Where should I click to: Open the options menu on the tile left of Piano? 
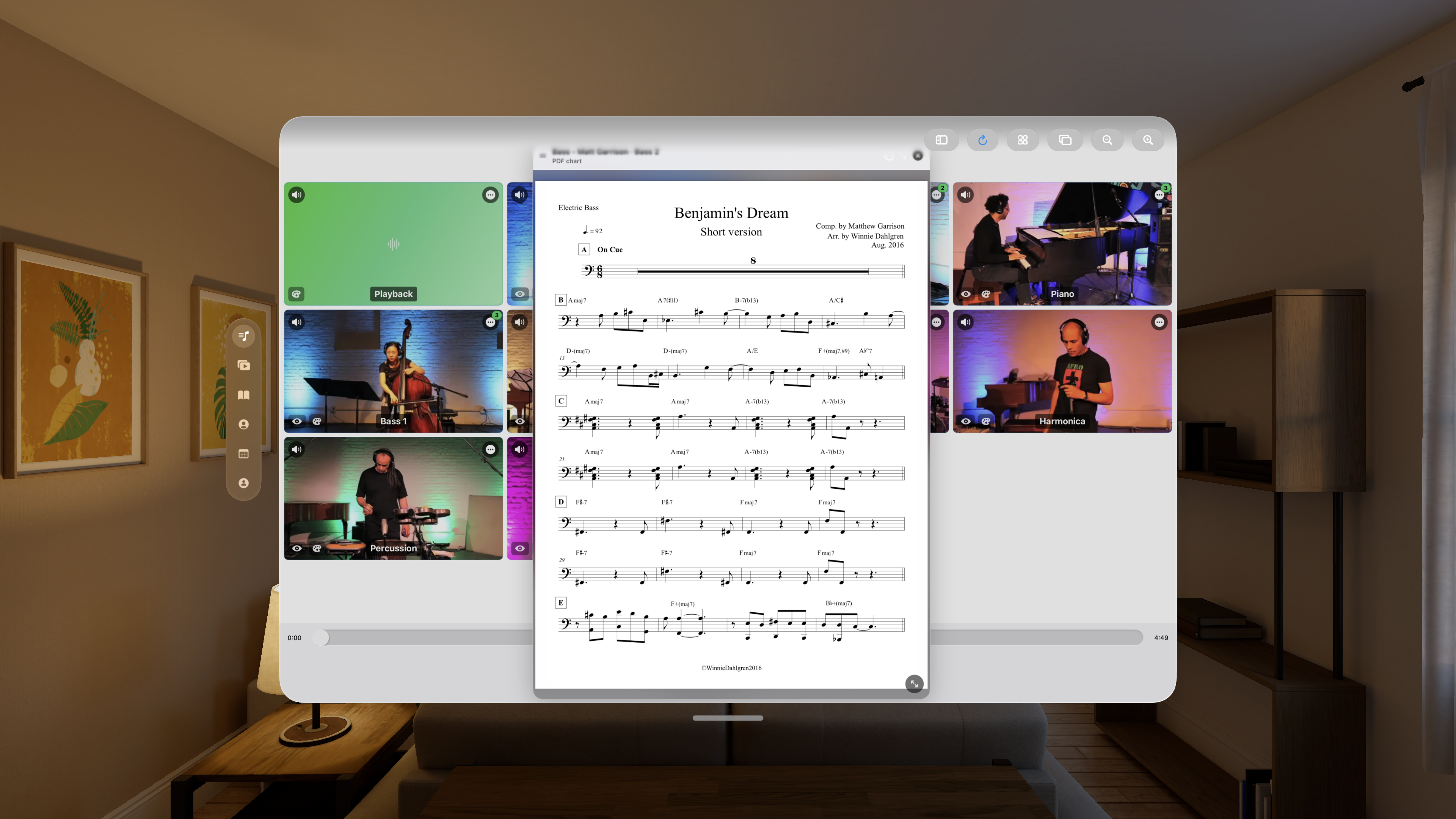(x=937, y=195)
